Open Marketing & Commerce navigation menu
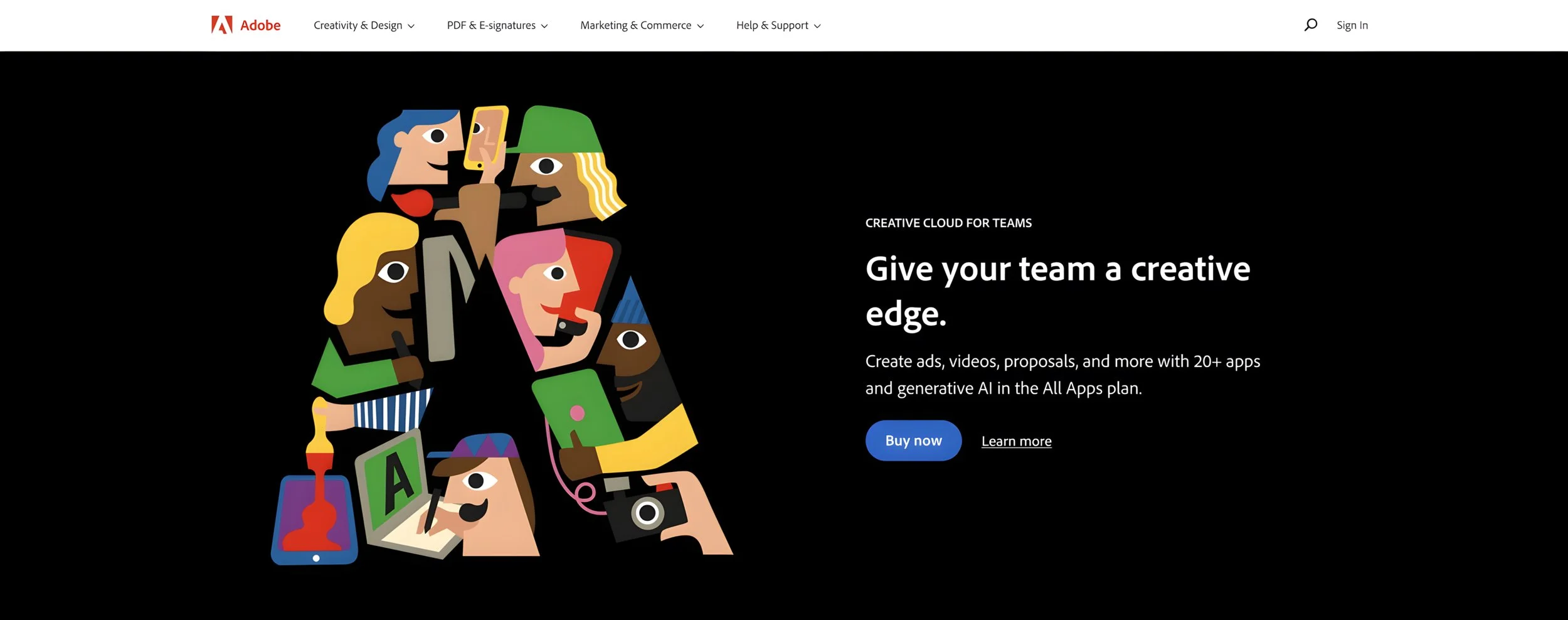 642,25
